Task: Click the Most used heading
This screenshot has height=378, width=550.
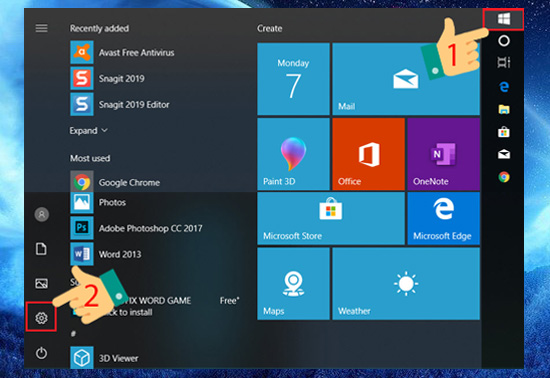Action: tap(90, 158)
